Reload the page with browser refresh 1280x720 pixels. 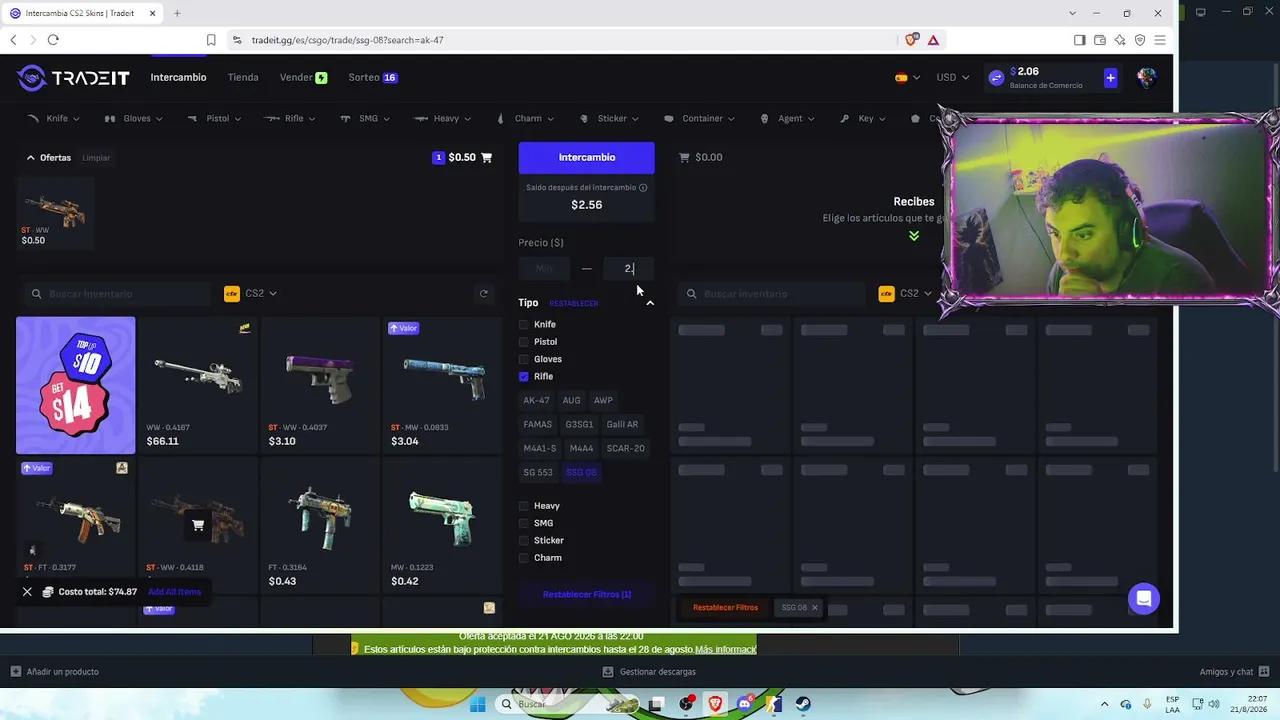(53, 40)
